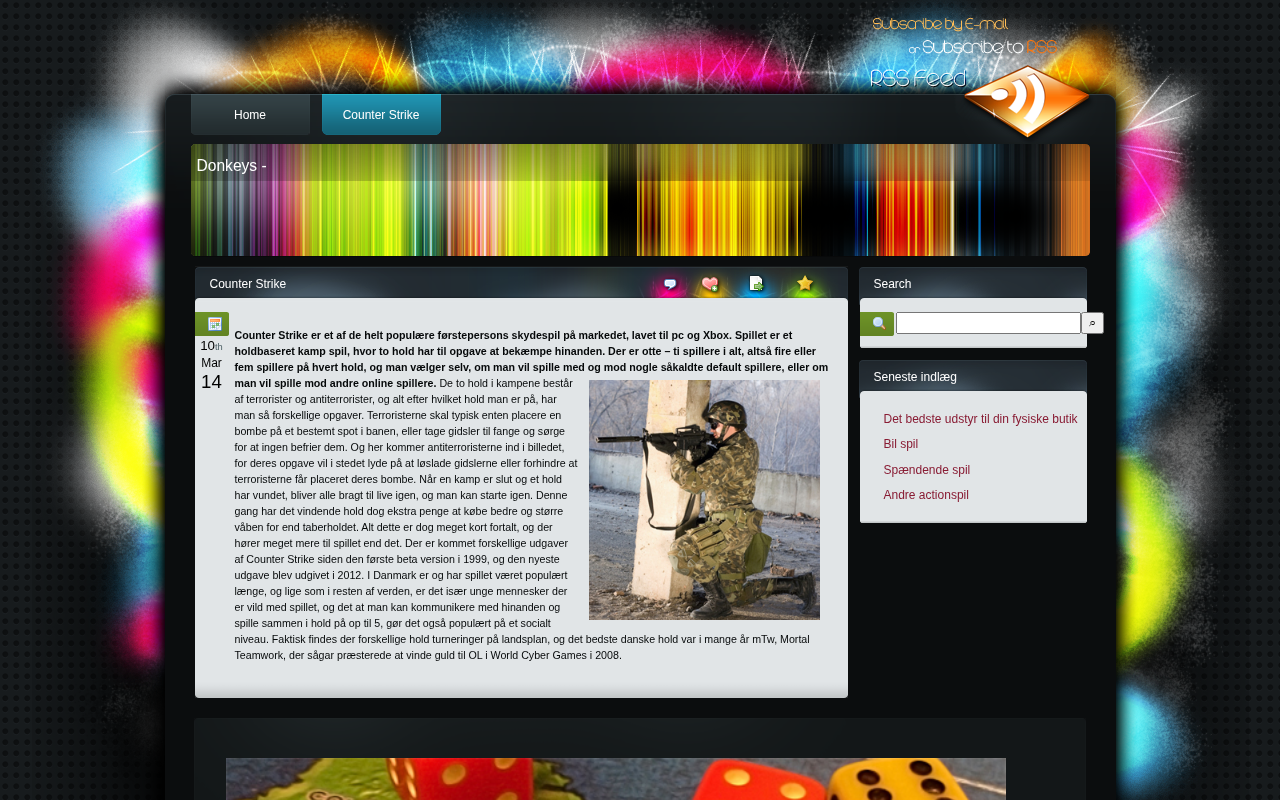The image size is (1280, 800).
Task: Click the document with green arrow icon
Action: click(756, 284)
